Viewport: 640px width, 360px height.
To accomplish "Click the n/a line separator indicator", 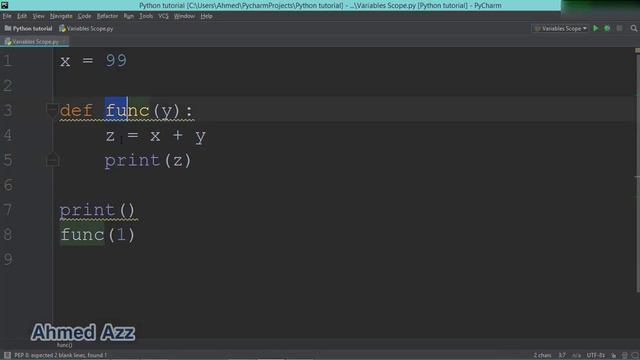I will pos(576,356).
